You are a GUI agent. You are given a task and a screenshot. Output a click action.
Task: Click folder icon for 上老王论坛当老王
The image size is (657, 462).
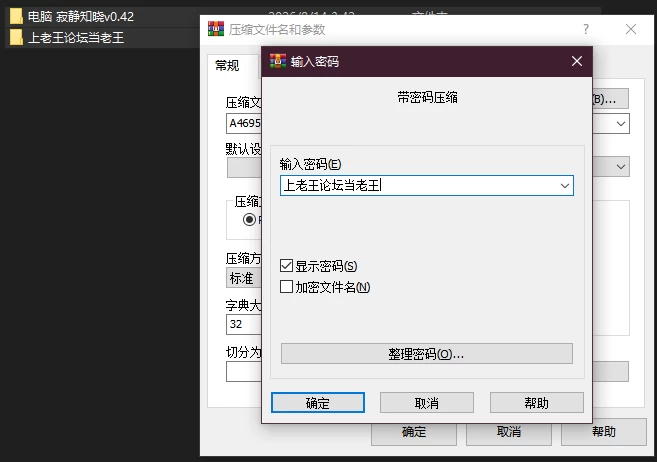(x=16, y=37)
